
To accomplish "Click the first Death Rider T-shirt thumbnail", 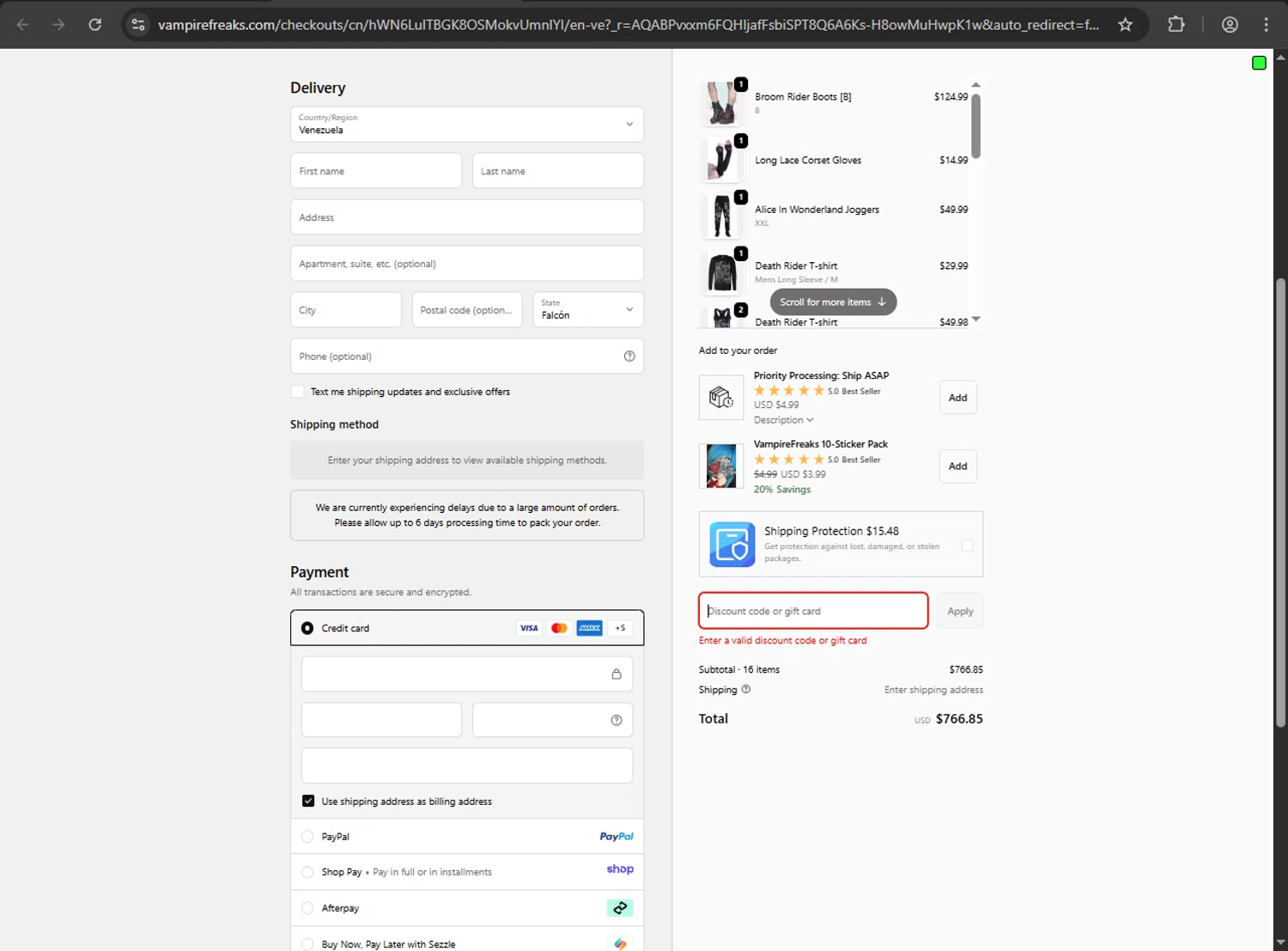I will click(x=722, y=273).
